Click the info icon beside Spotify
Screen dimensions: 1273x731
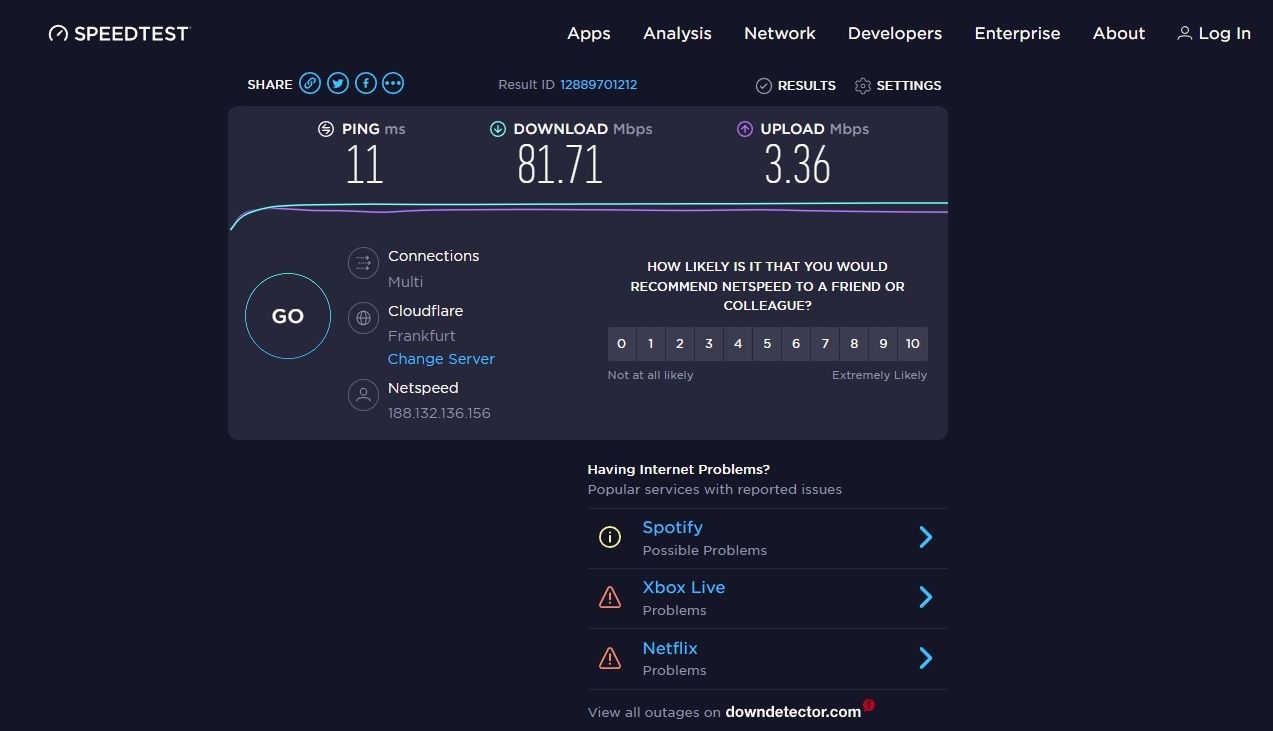tap(610, 537)
